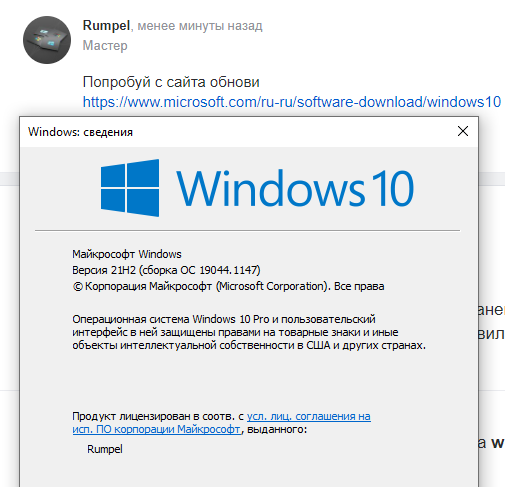
Task: Open the усл. лиц. соглашения на link
Action: (309, 416)
